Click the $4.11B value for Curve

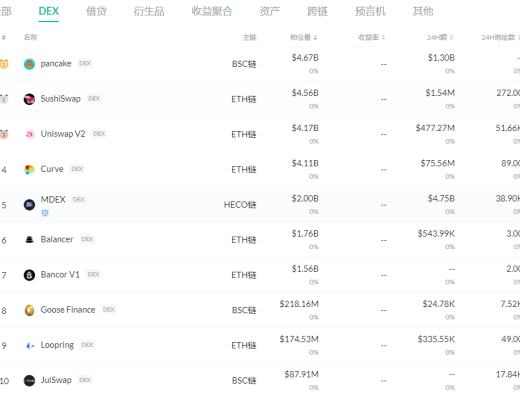click(x=305, y=163)
